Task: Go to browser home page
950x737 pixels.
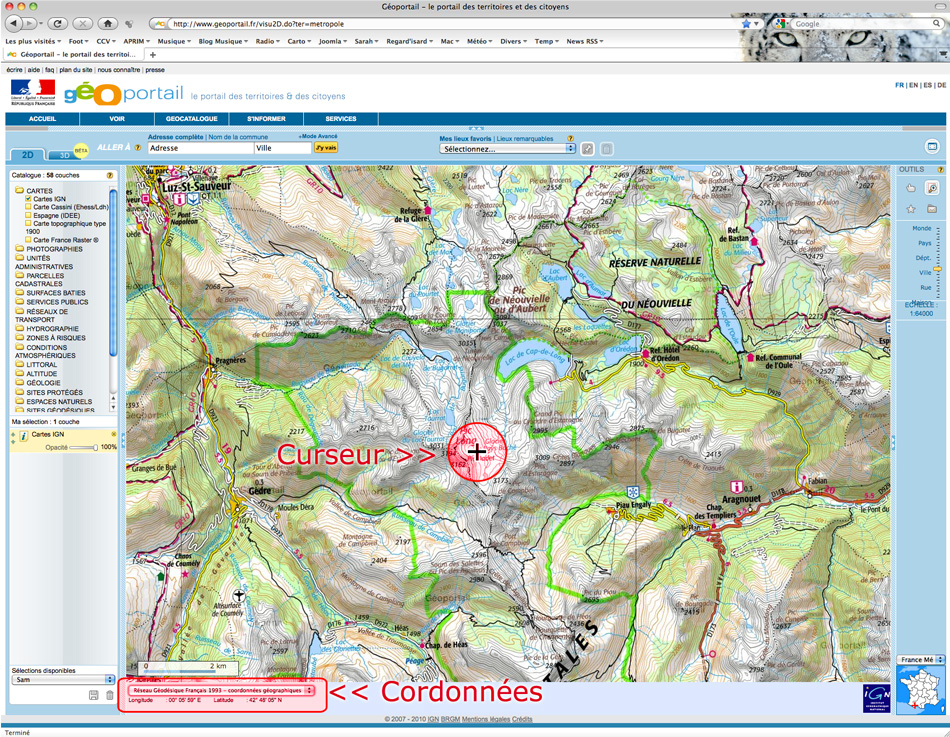Action: pyautogui.click(x=108, y=24)
